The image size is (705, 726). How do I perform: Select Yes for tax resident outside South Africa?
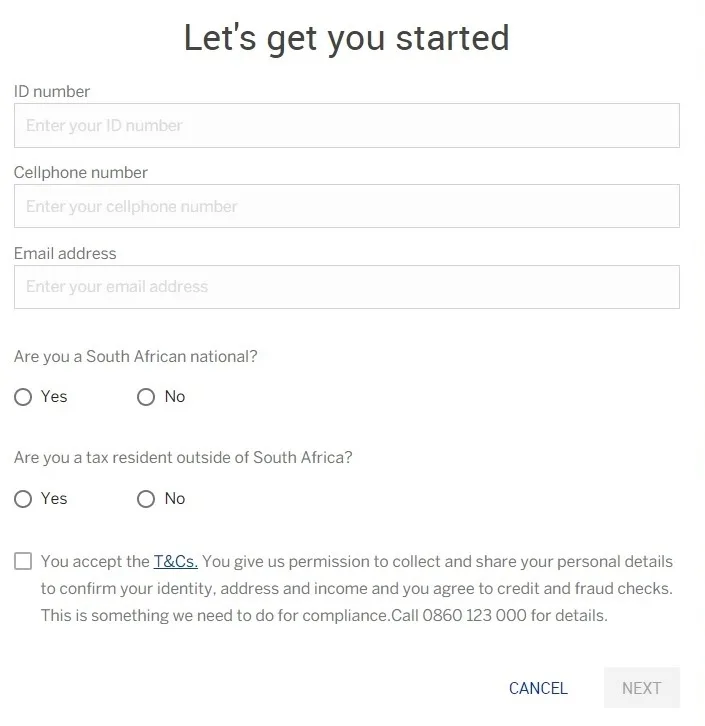[23, 499]
